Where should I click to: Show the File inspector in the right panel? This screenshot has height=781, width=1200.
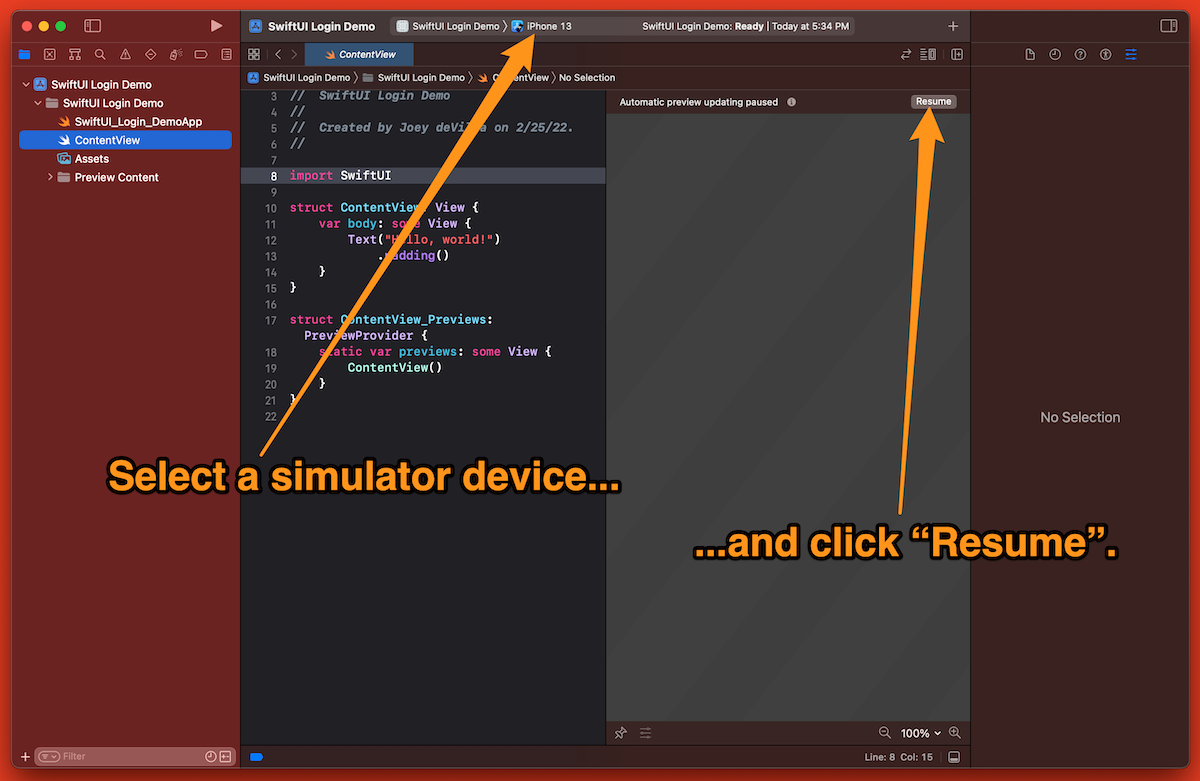pos(1031,54)
